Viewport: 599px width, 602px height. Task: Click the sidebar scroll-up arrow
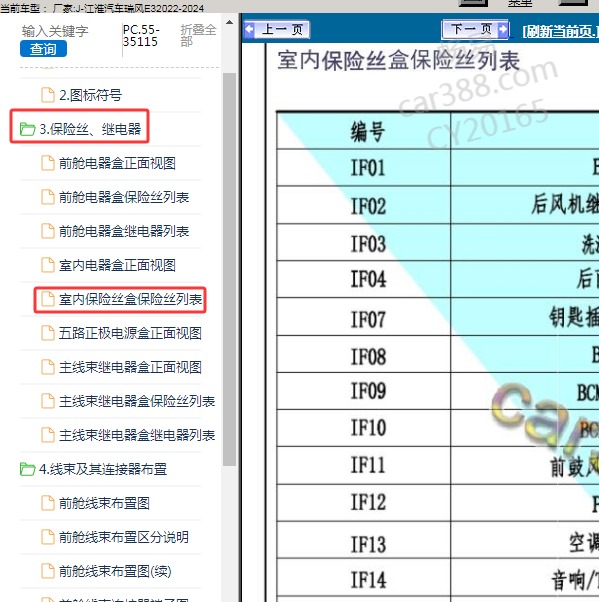[x=229, y=23]
